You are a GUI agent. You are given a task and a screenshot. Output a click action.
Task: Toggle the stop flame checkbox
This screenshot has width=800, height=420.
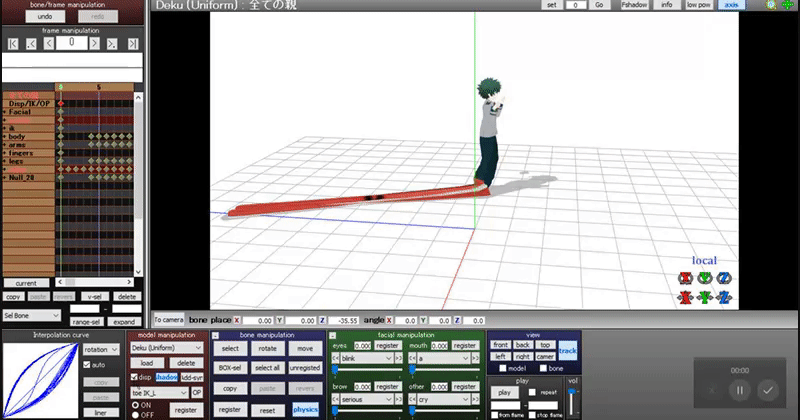(x=532, y=415)
